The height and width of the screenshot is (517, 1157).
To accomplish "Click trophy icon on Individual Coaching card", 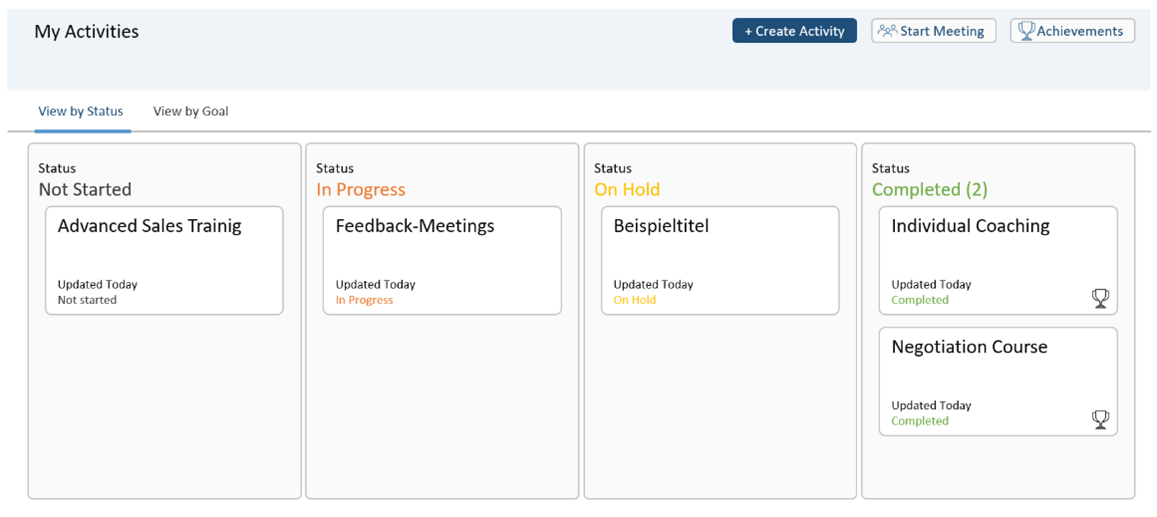I will (1100, 298).
